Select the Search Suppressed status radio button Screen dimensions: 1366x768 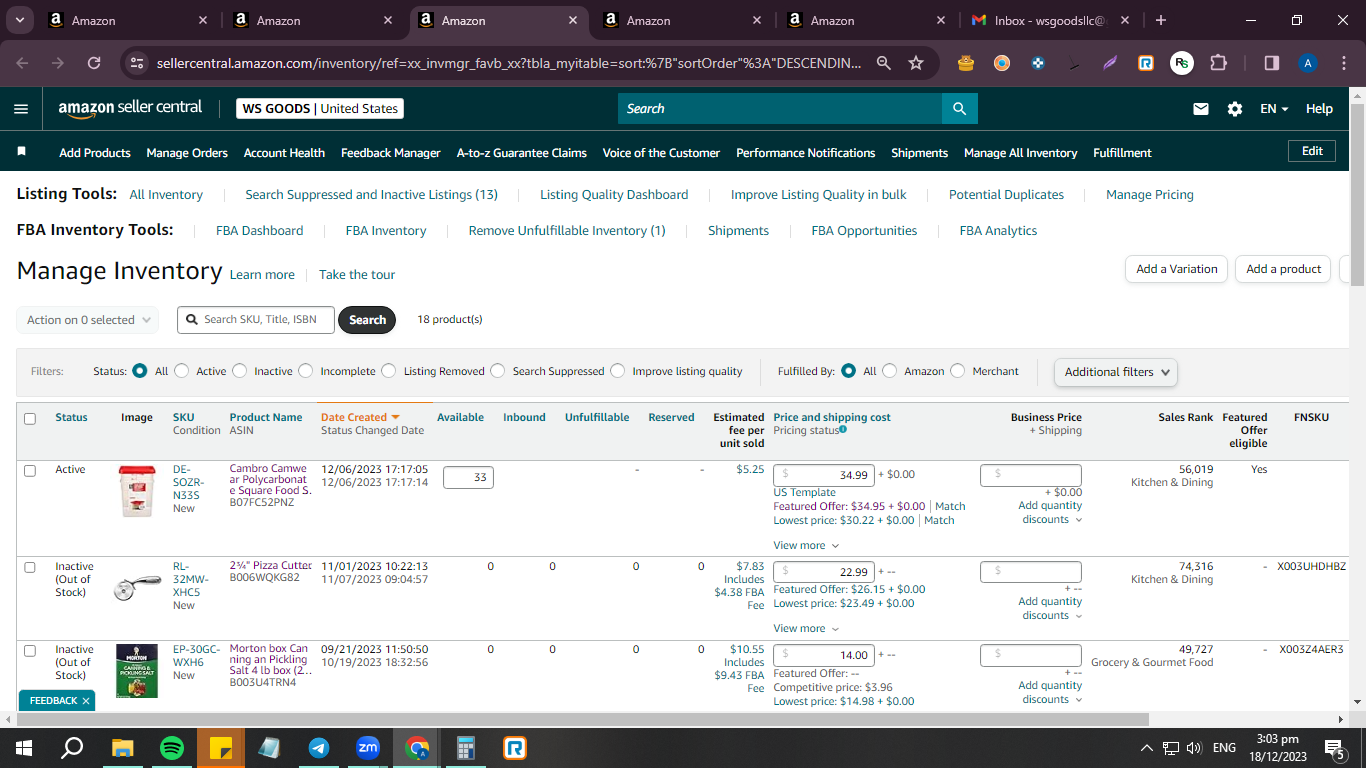click(x=498, y=371)
